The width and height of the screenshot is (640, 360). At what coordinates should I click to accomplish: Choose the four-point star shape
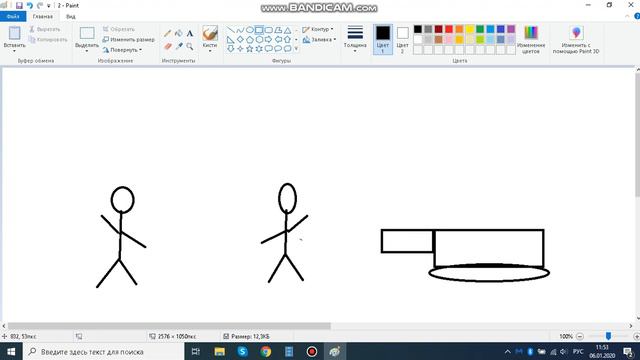click(240, 49)
